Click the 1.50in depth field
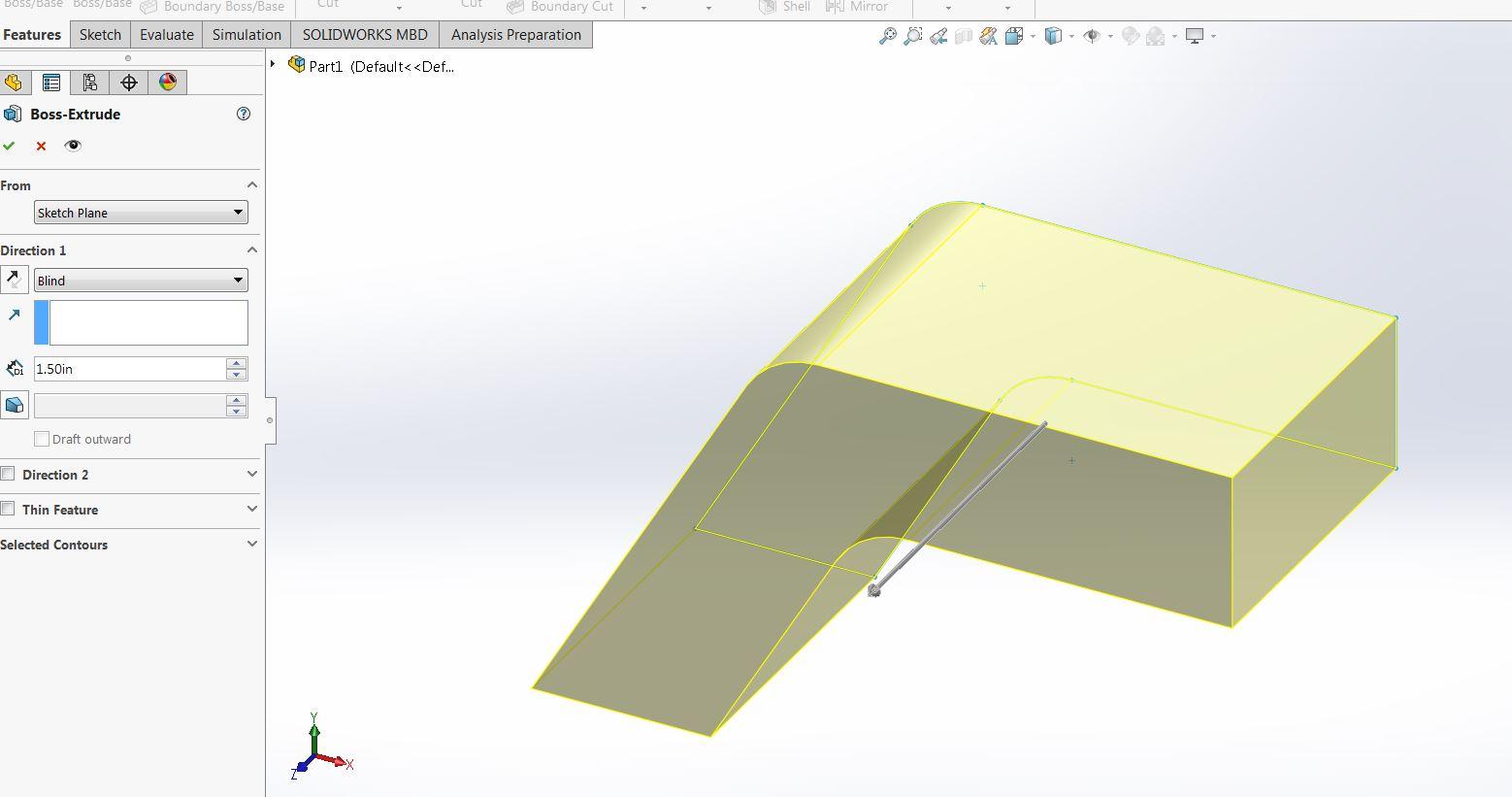This screenshot has width=1512, height=797. pos(129,369)
